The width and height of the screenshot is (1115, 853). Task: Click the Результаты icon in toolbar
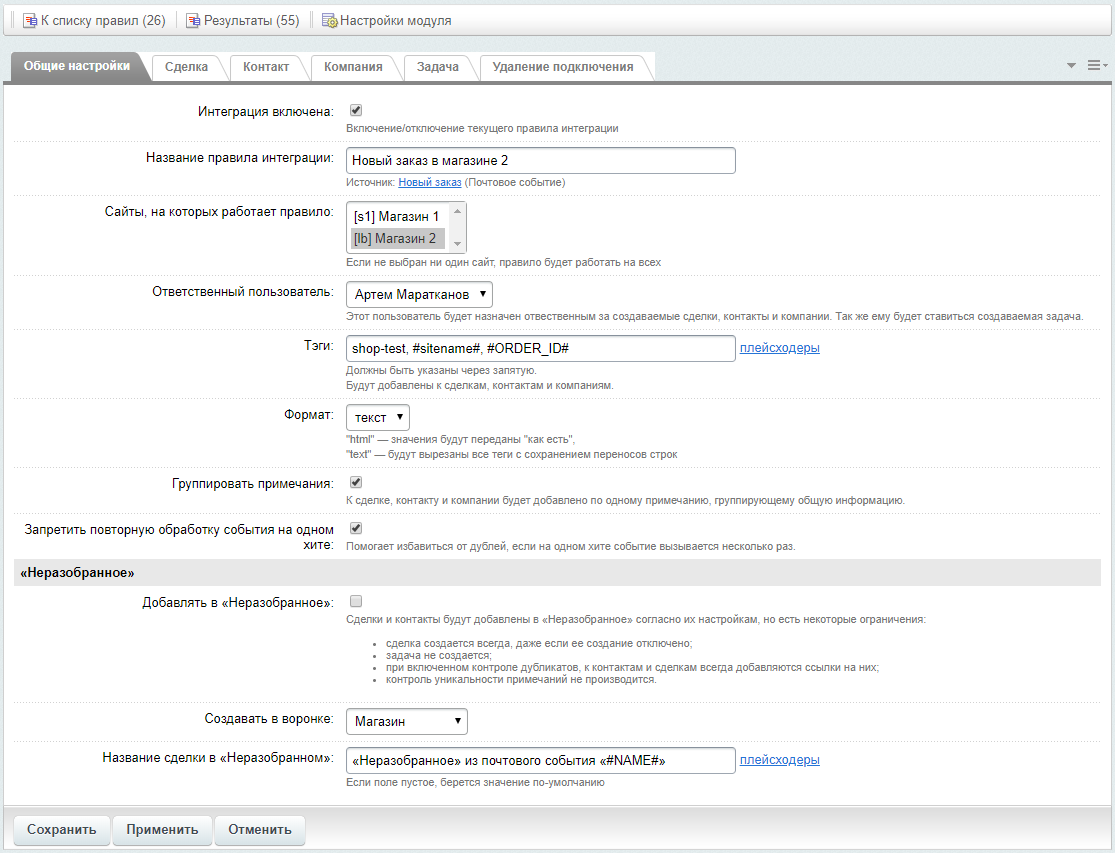(x=194, y=20)
